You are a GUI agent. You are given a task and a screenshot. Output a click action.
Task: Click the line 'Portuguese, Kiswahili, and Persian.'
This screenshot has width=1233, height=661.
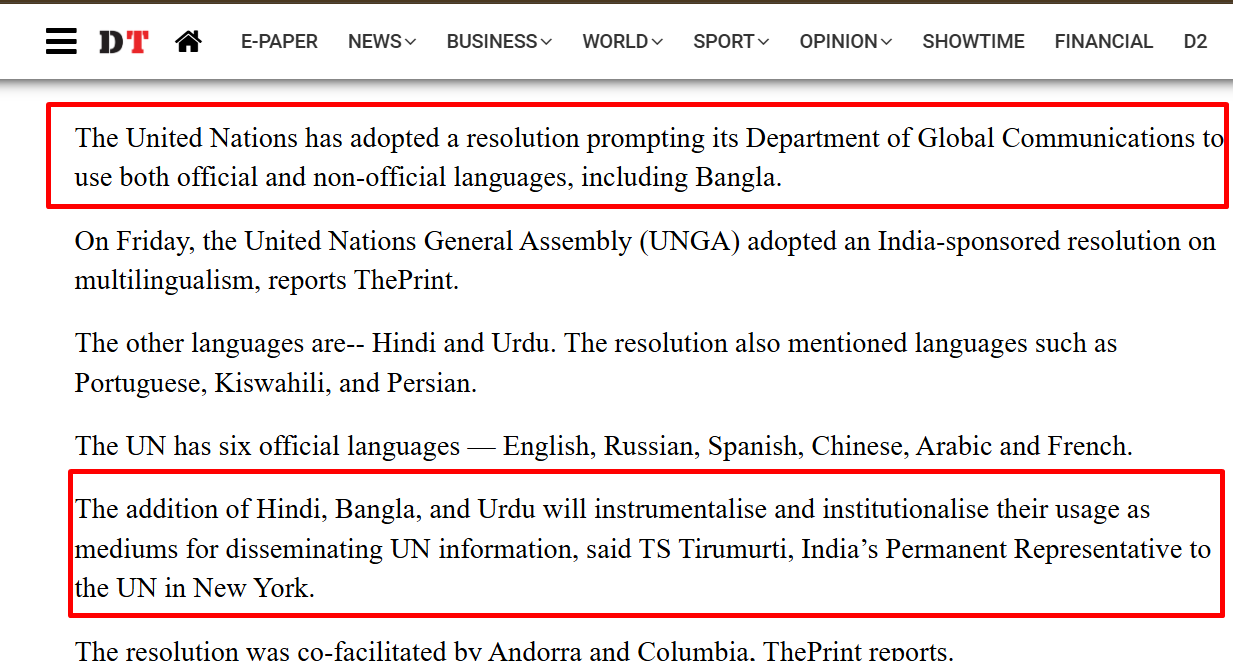pyautogui.click(x=276, y=384)
